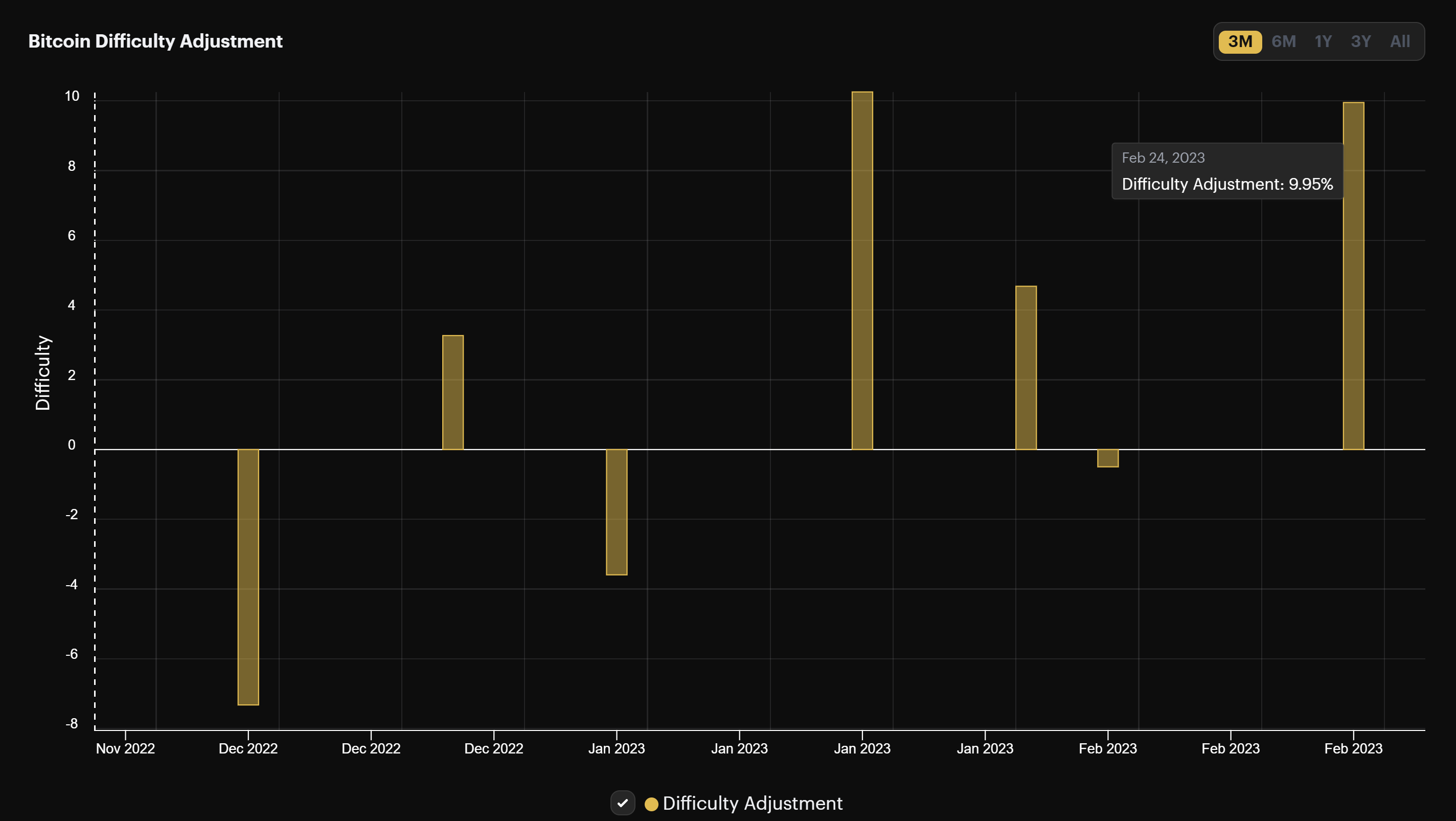Keep the 3M range selected by clicking it
This screenshot has height=821, width=1456.
(1240, 41)
